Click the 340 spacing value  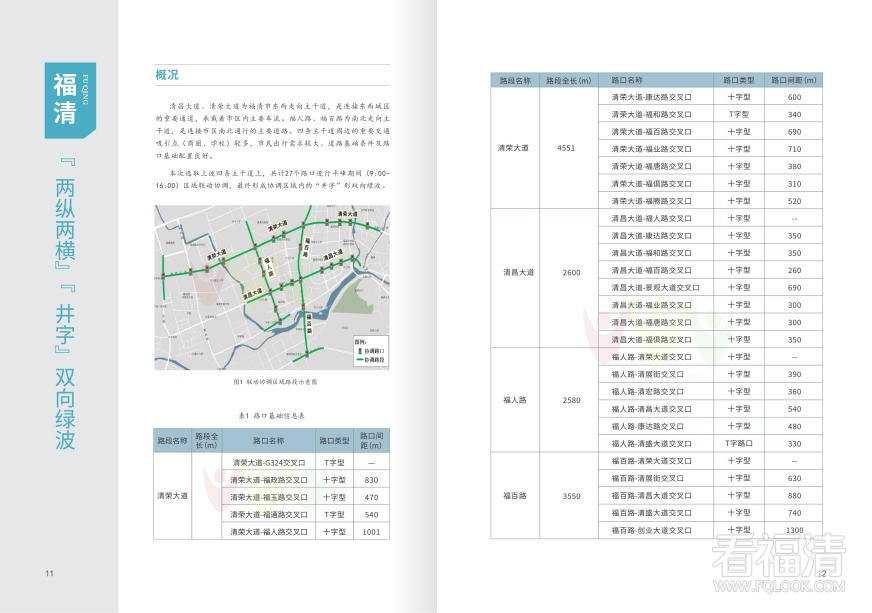click(x=794, y=115)
